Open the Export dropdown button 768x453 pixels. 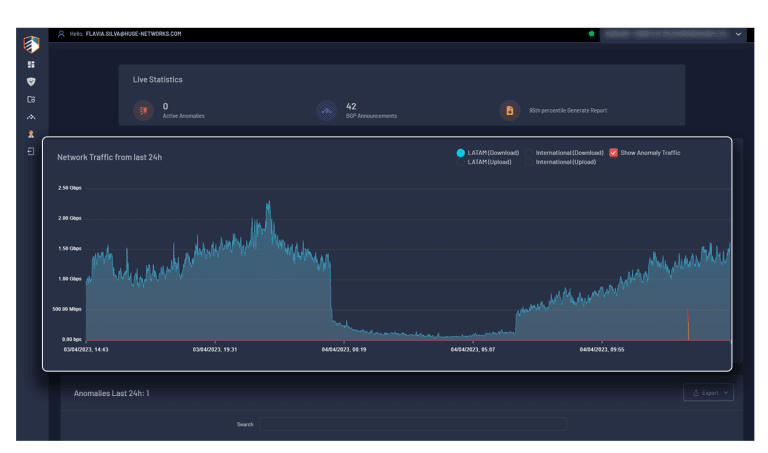click(x=709, y=393)
